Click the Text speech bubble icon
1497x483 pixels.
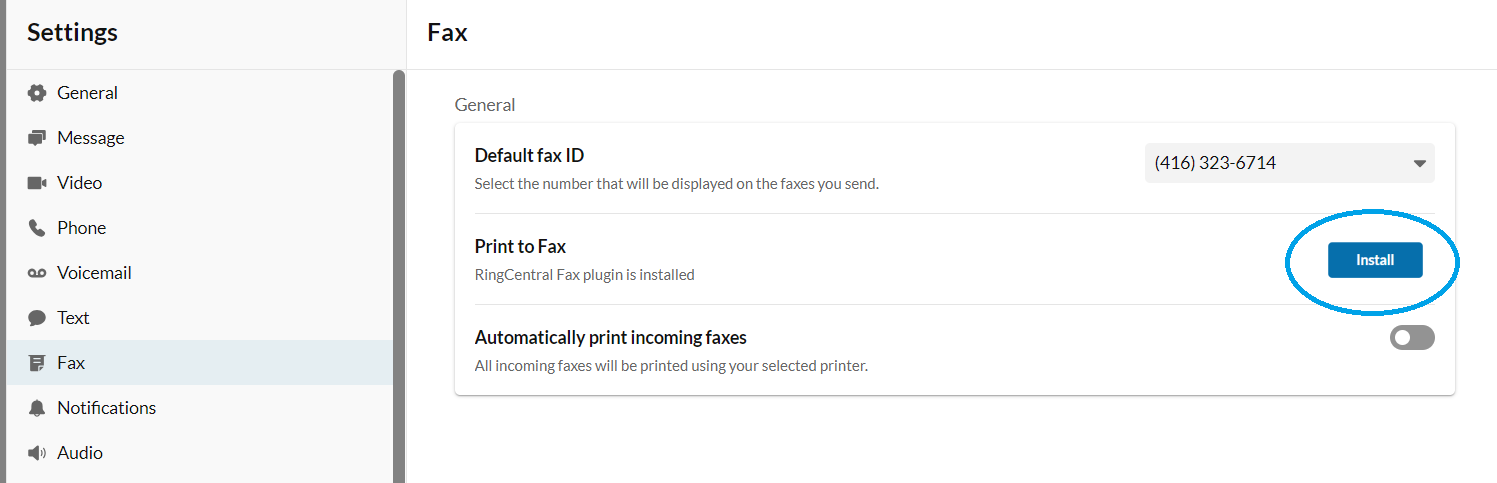tap(37, 318)
